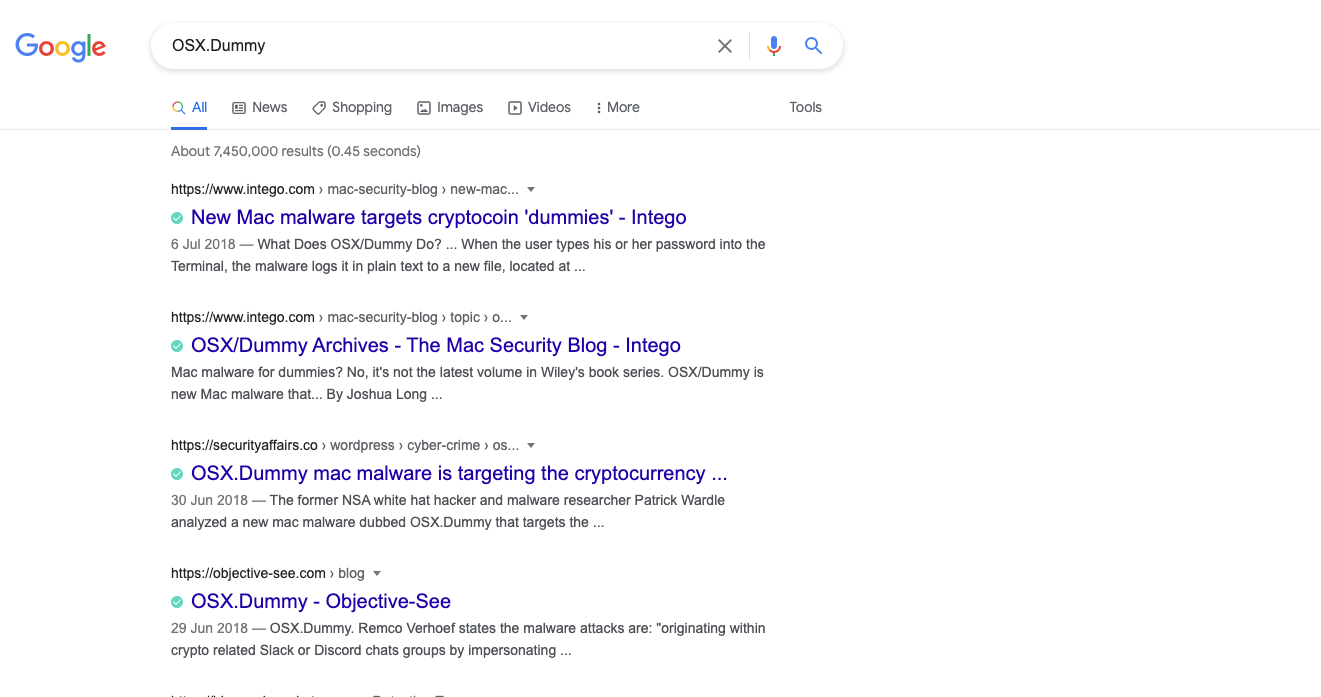Clear the search box with the X icon
The height and width of the screenshot is (697, 1321).
click(x=725, y=46)
